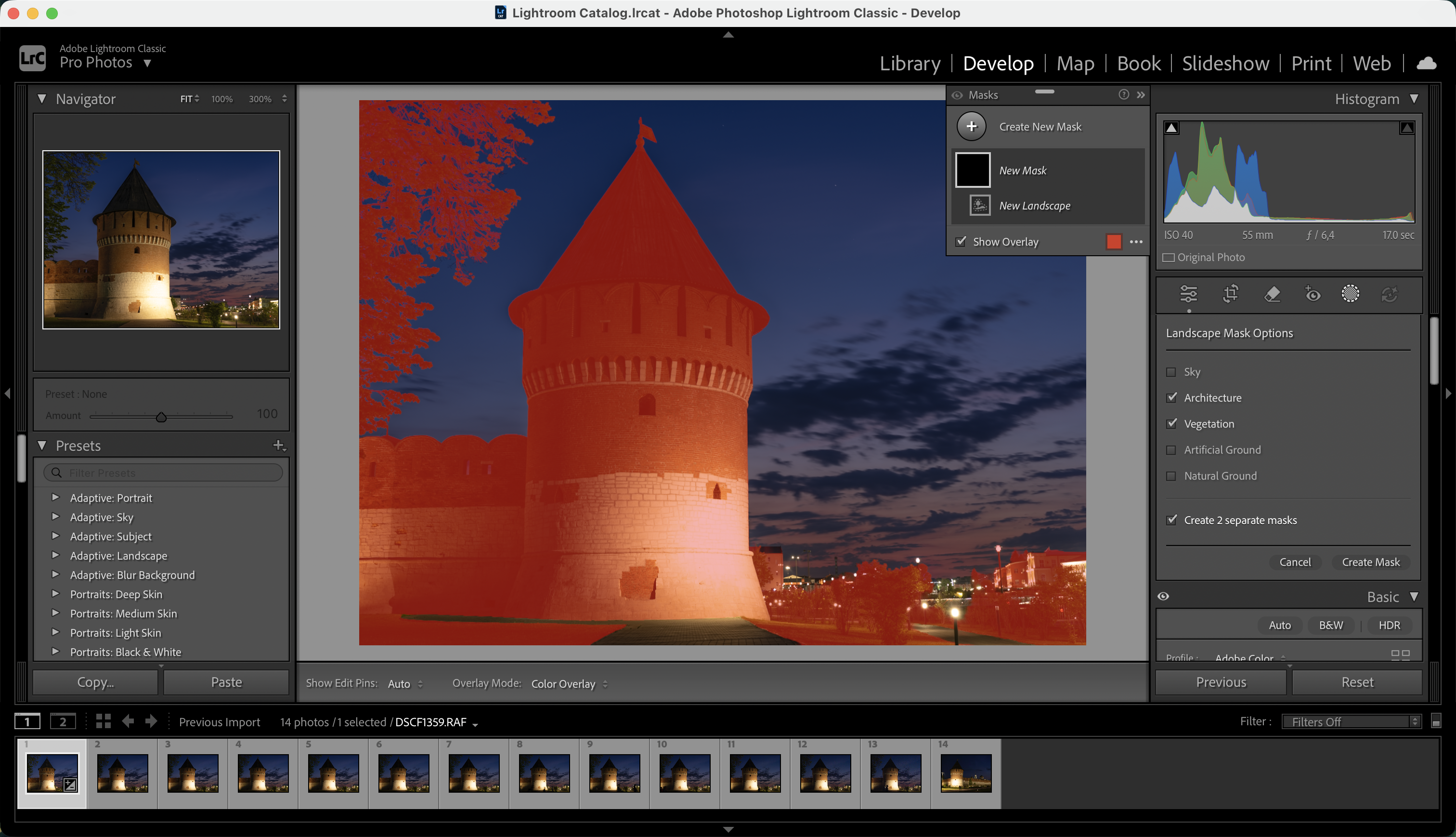Add a new preset with plus icon
The height and width of the screenshot is (837, 1456).
(x=279, y=445)
